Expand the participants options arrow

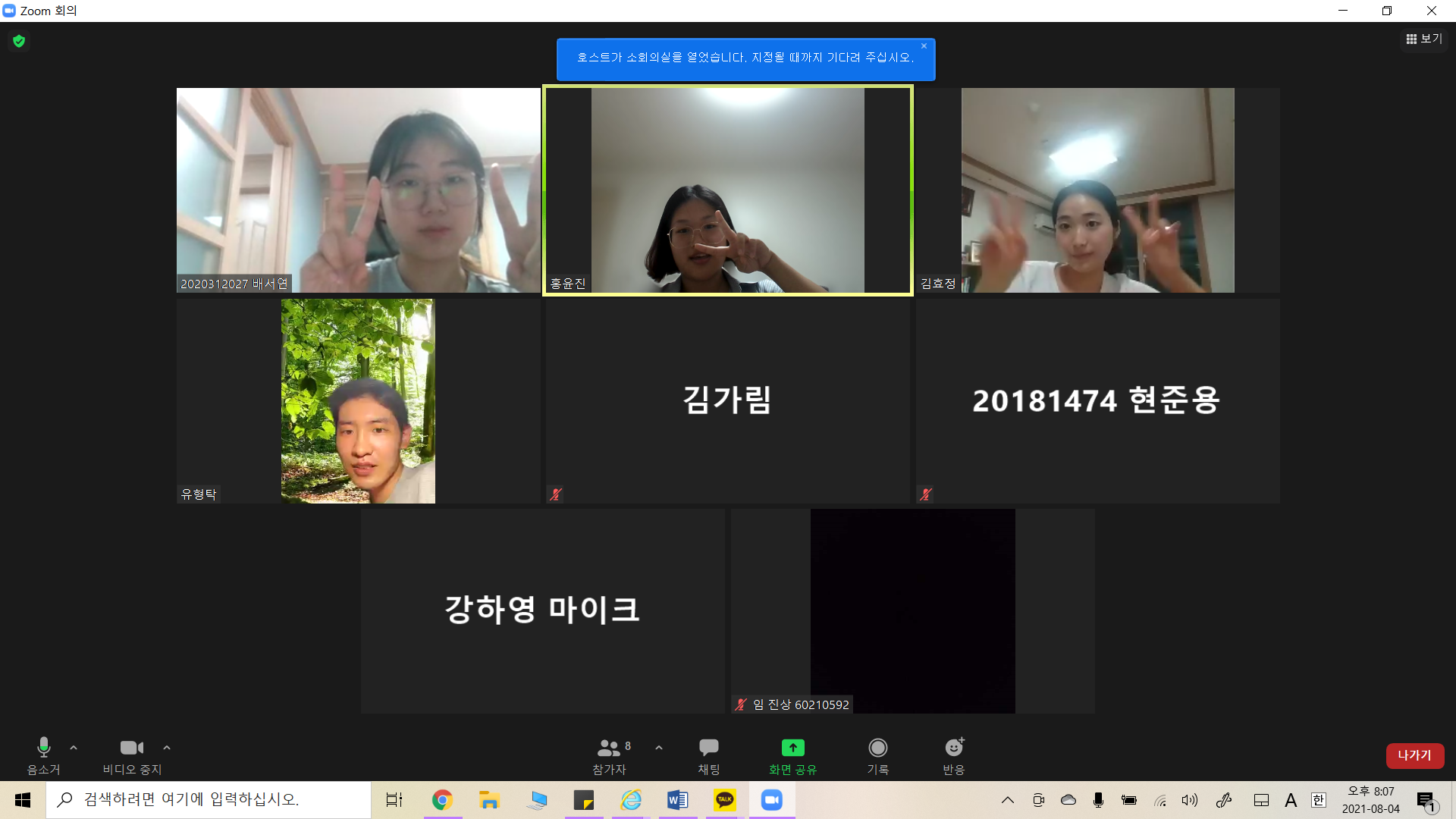pos(659,748)
